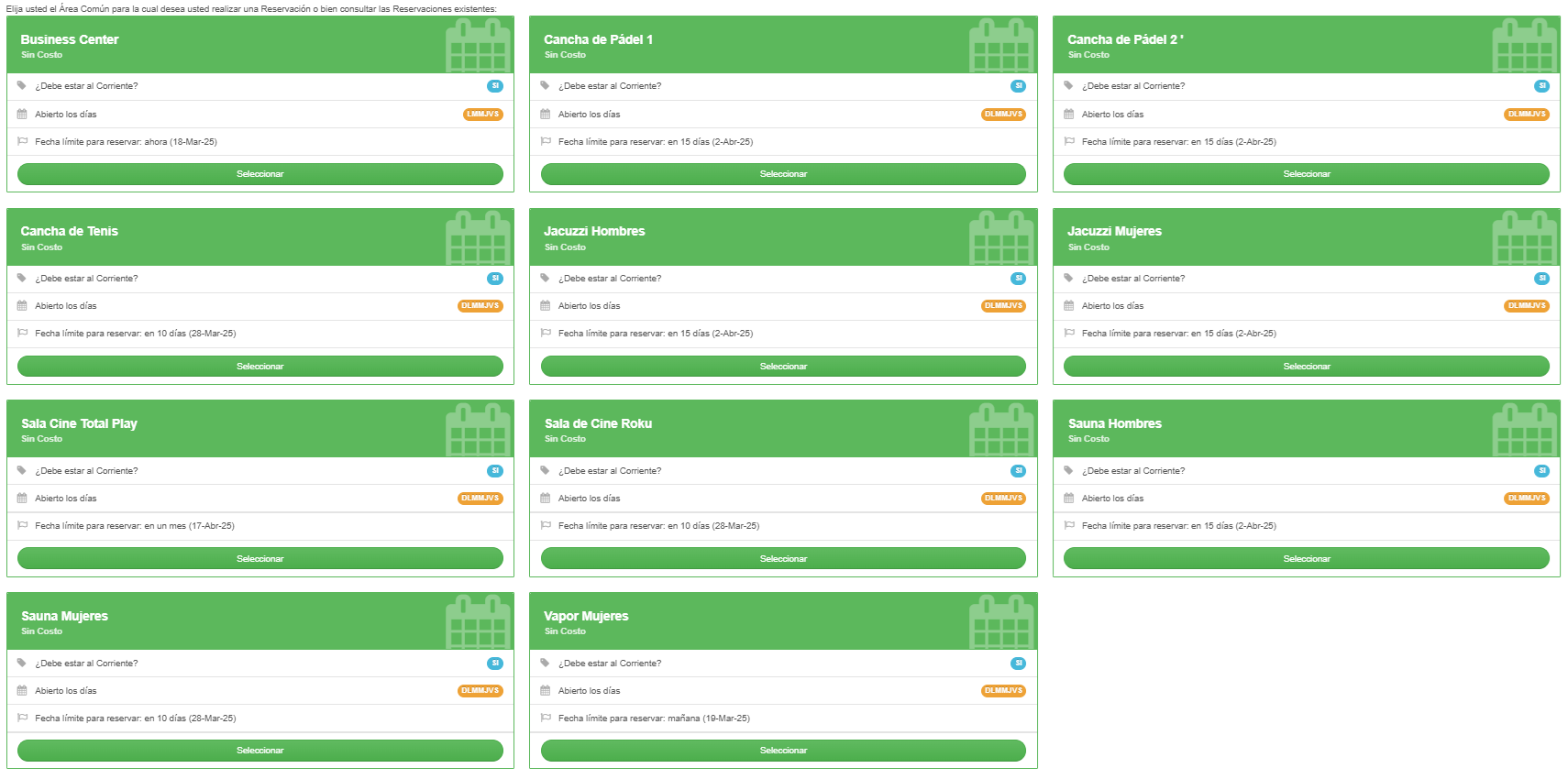1568x779 pixels.
Task: Click the orange LMMJVS days badge on Business Center
Action: pyautogui.click(x=482, y=115)
